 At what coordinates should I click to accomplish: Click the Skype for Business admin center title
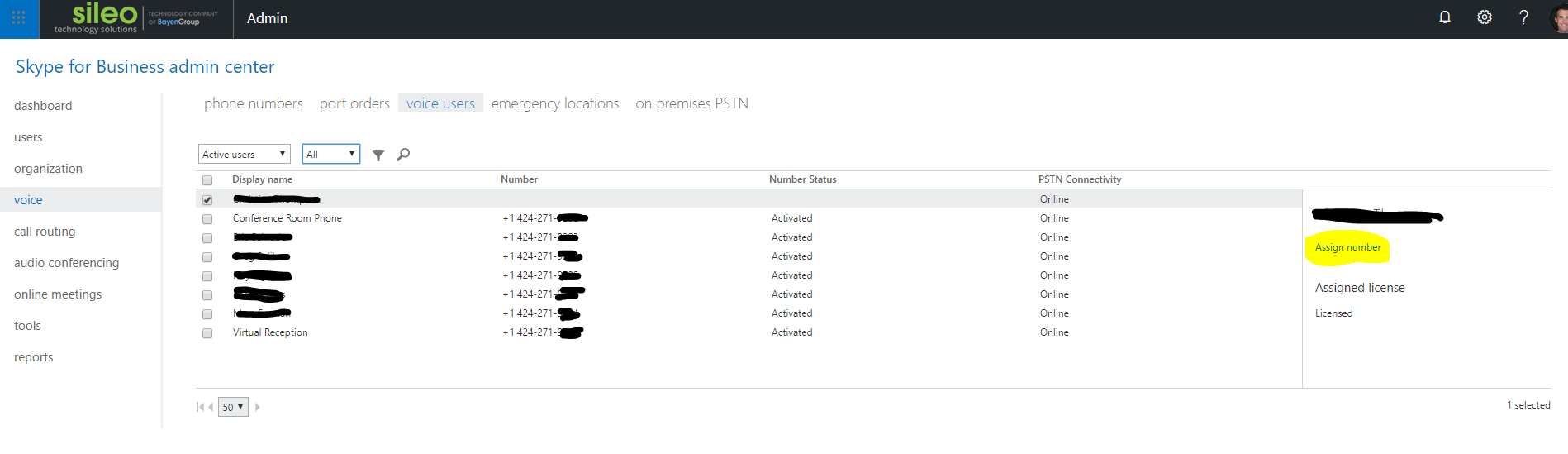[x=145, y=67]
